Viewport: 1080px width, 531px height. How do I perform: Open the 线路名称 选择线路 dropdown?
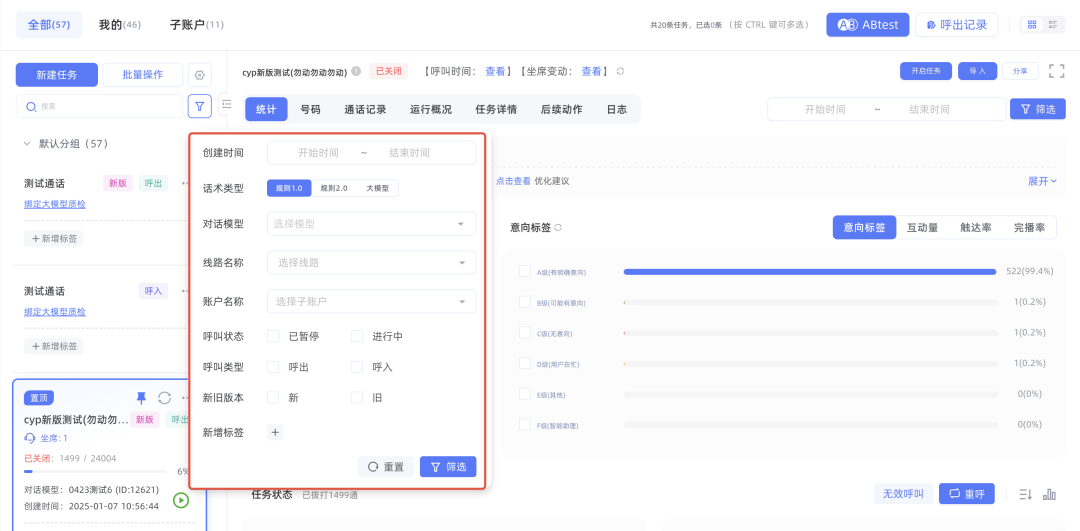tap(371, 263)
